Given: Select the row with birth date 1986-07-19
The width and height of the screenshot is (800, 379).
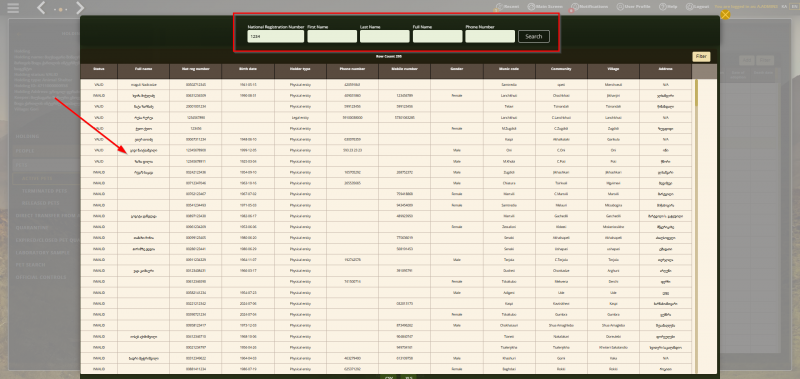Looking at the screenshot, I should coord(386,368).
